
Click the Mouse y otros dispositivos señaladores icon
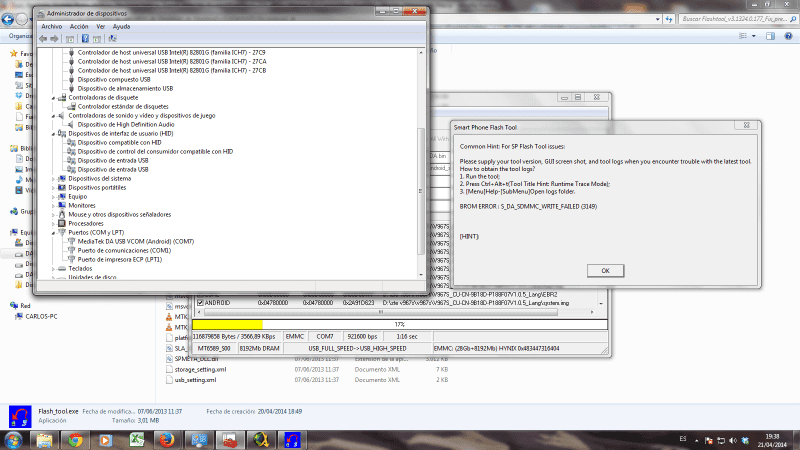62,214
